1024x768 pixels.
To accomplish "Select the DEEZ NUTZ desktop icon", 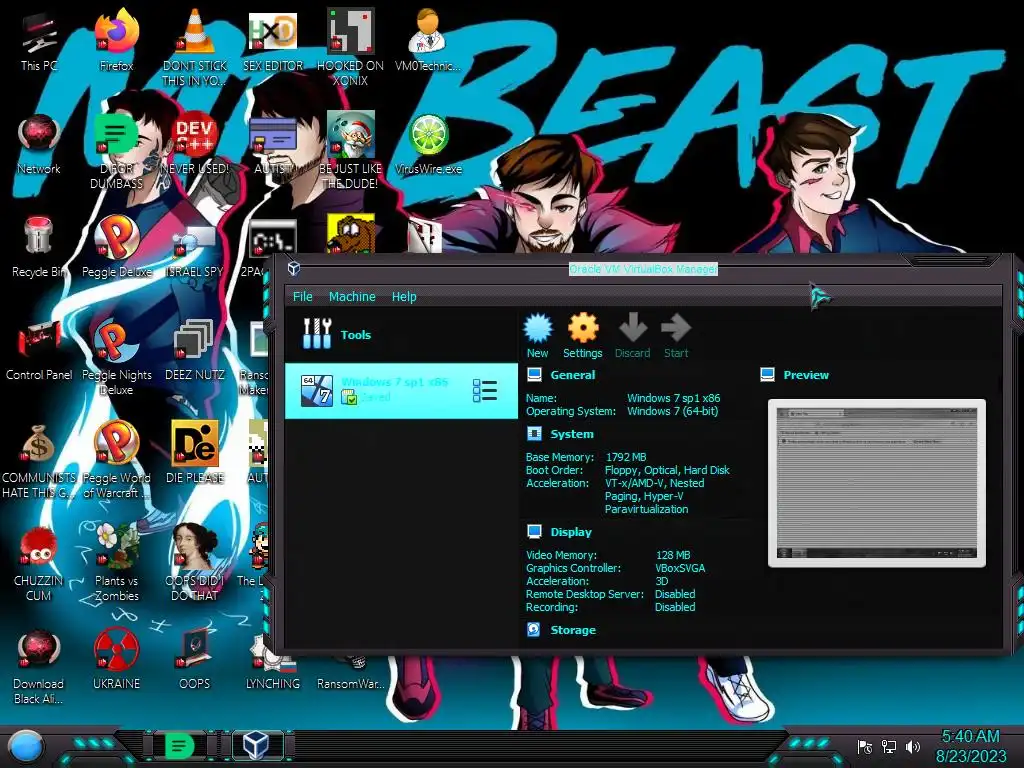I will [x=195, y=350].
